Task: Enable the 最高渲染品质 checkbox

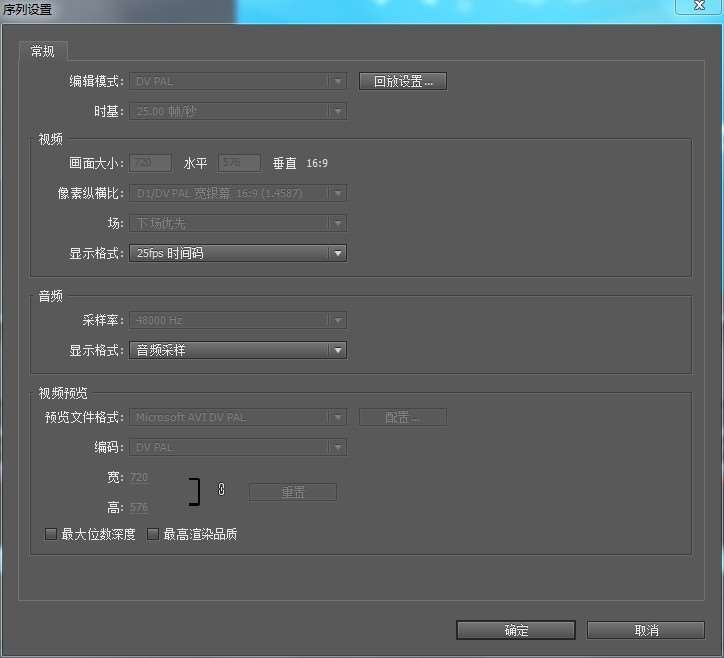Action: coord(153,534)
